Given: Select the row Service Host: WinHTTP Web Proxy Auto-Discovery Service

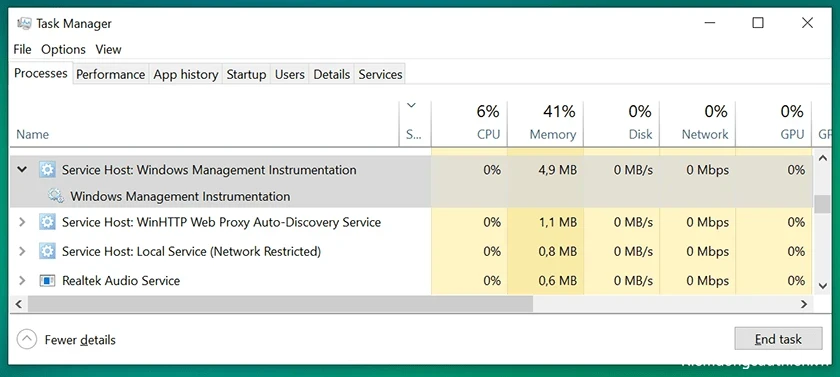Looking at the screenshot, I should (411, 222).
